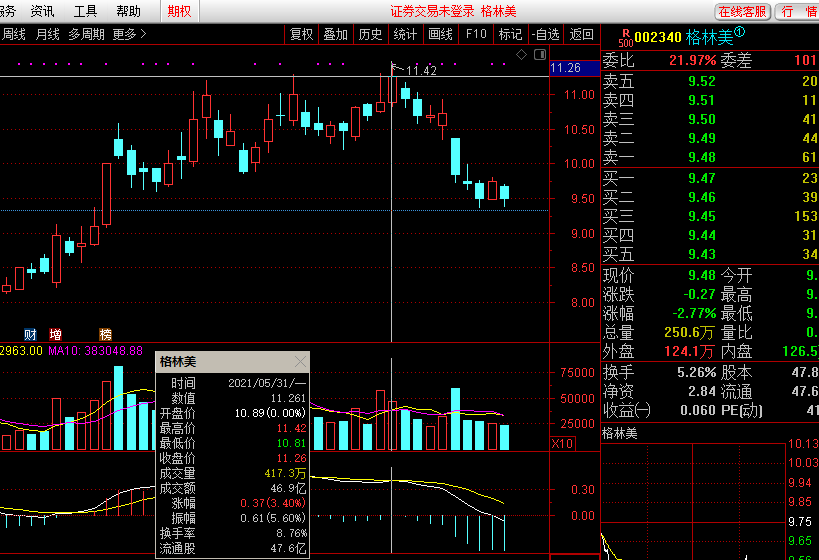Viewport: 819px width, 560px height.
Task: Click the popup 收盘价 value 11.26
Action: click(x=291, y=458)
